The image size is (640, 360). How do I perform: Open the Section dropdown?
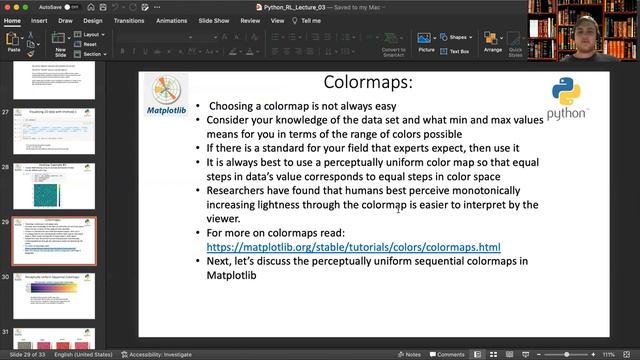click(x=91, y=54)
